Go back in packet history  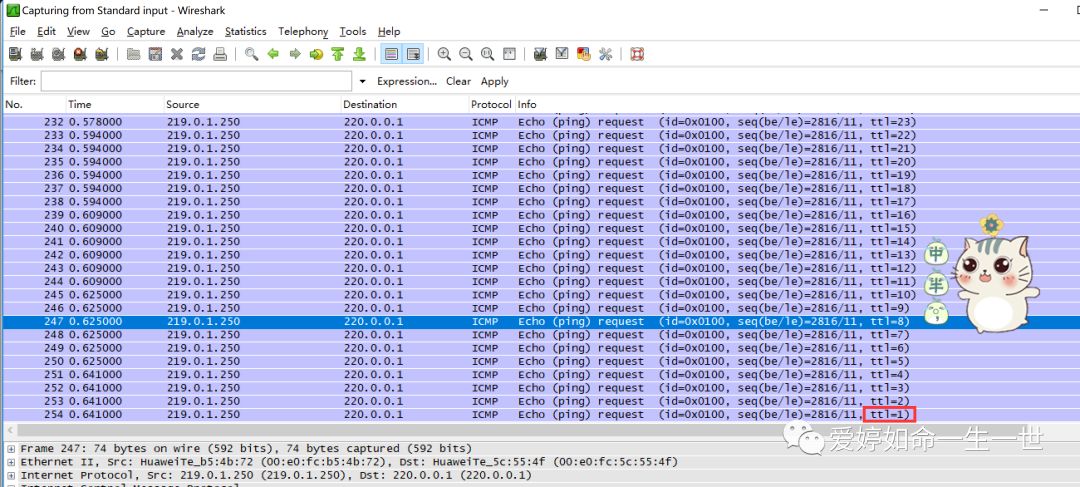[273, 54]
